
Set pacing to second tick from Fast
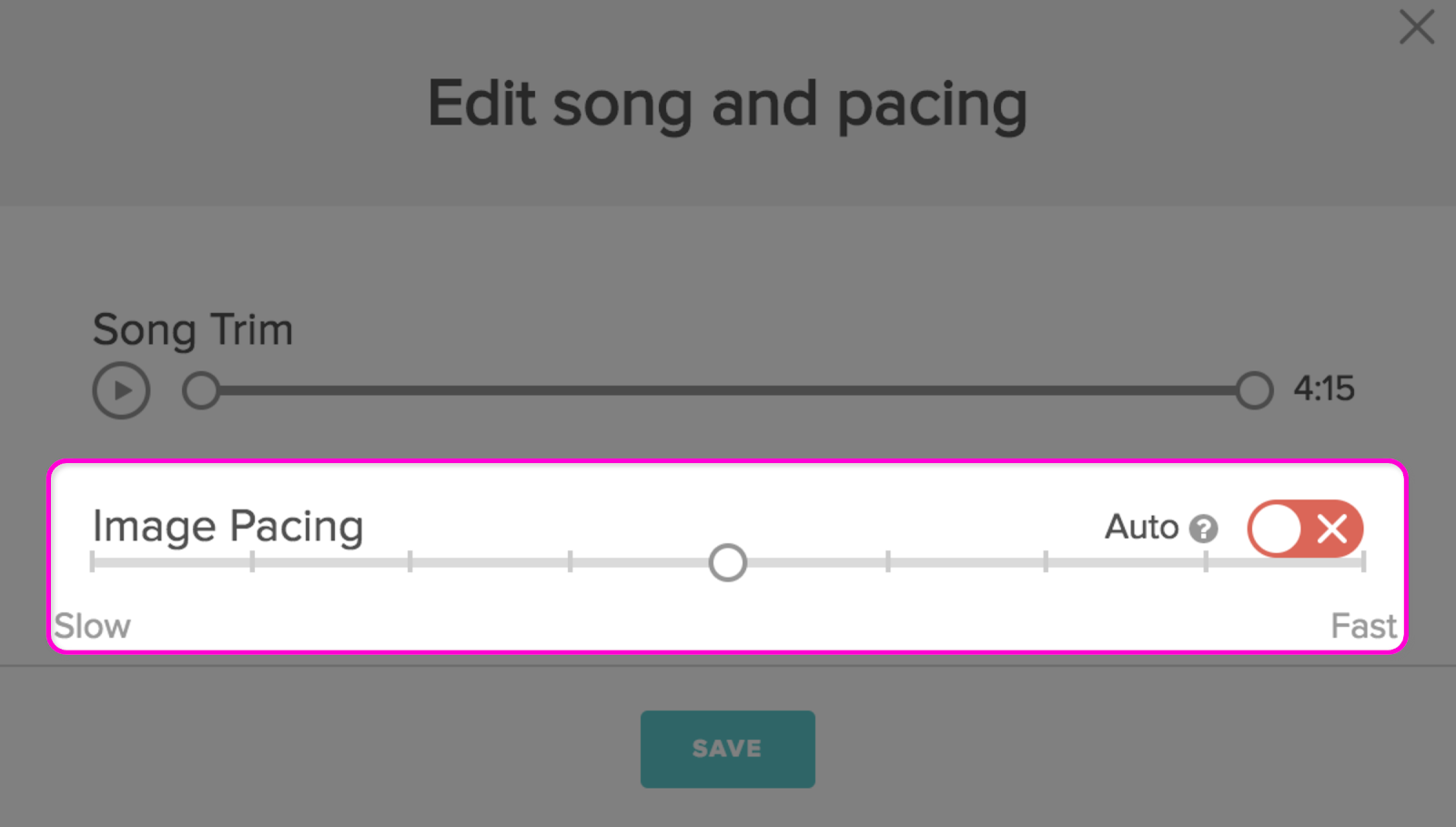click(x=1206, y=562)
